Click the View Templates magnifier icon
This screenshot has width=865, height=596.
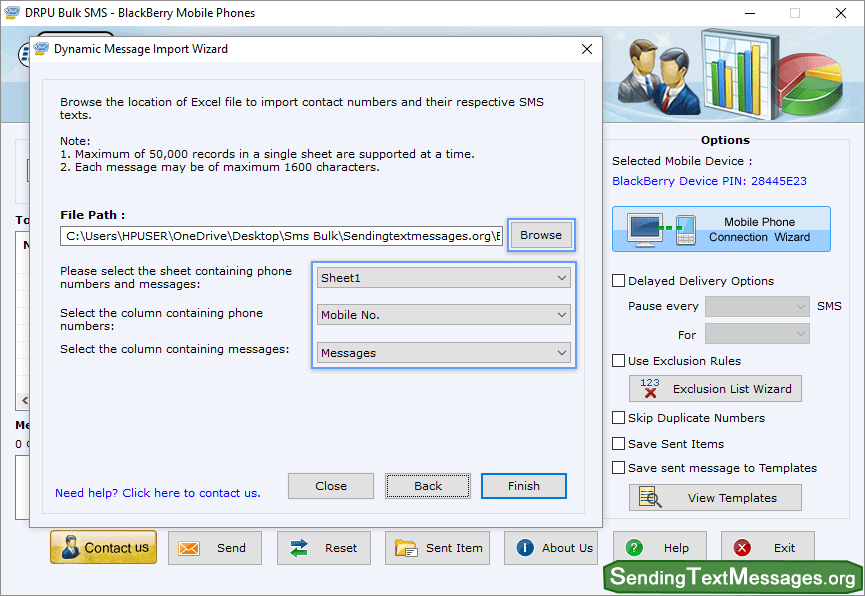pos(650,497)
